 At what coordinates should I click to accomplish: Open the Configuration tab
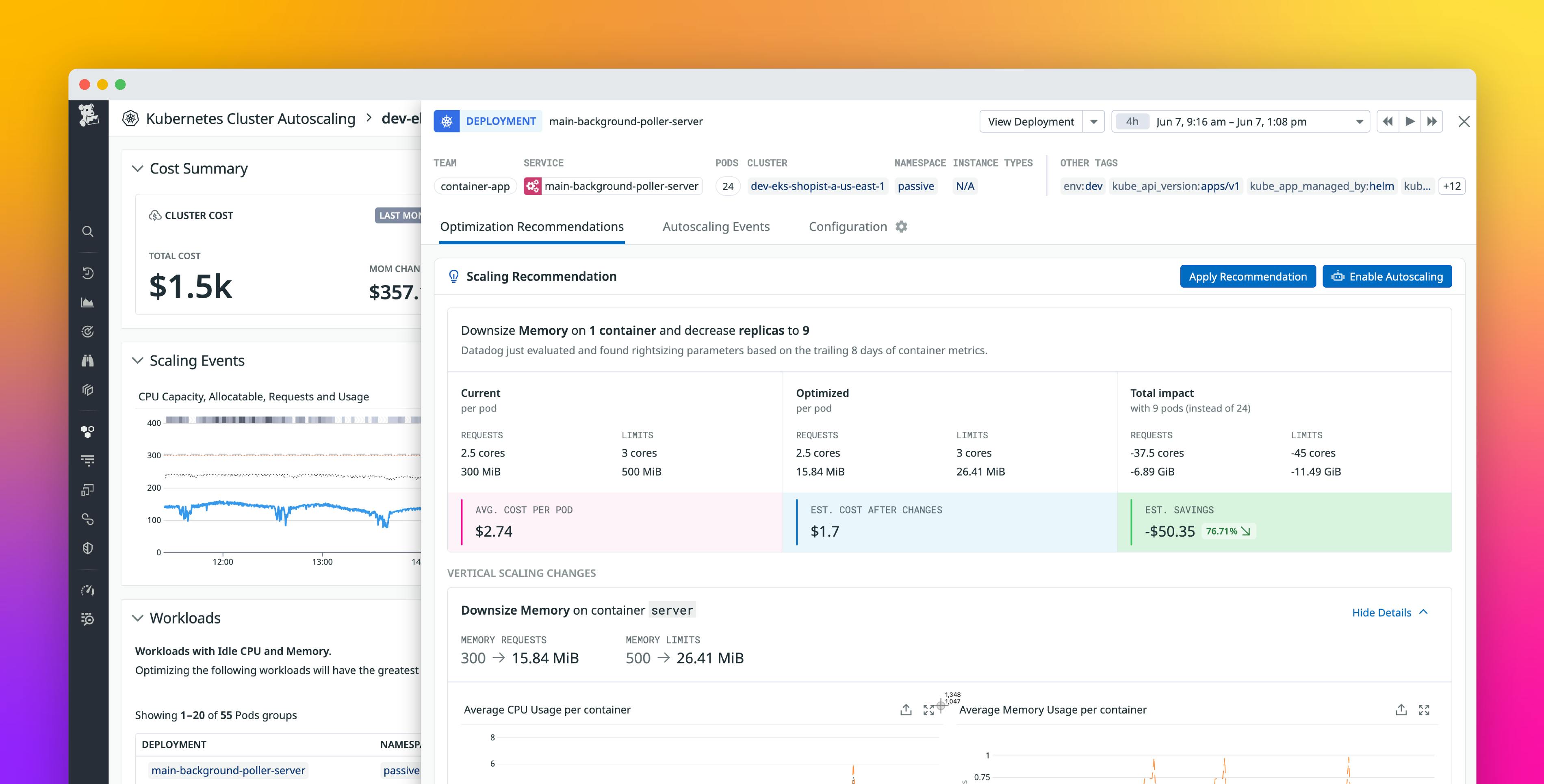tap(848, 227)
